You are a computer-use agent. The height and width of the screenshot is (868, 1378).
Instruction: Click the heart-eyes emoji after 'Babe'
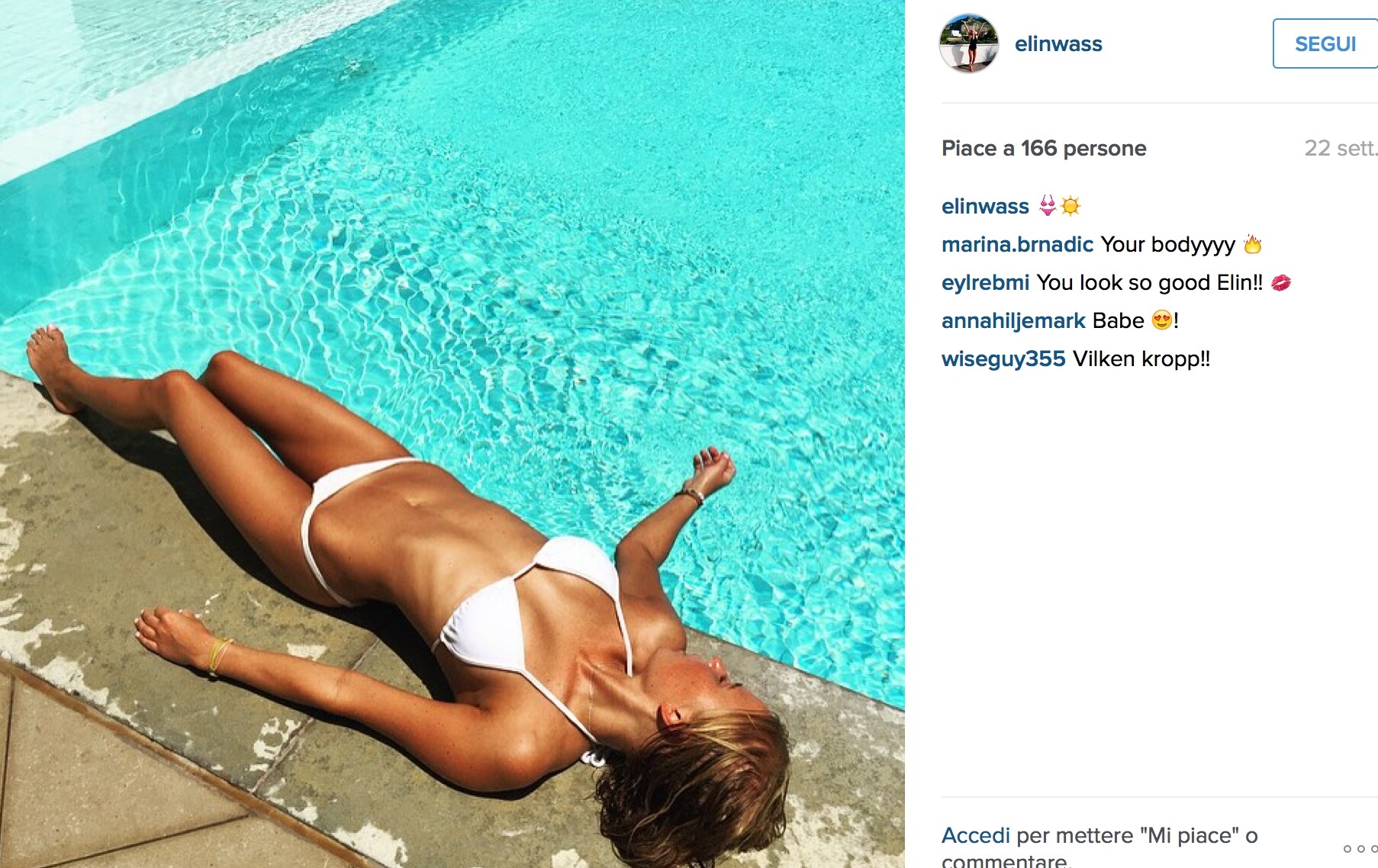click(1161, 320)
